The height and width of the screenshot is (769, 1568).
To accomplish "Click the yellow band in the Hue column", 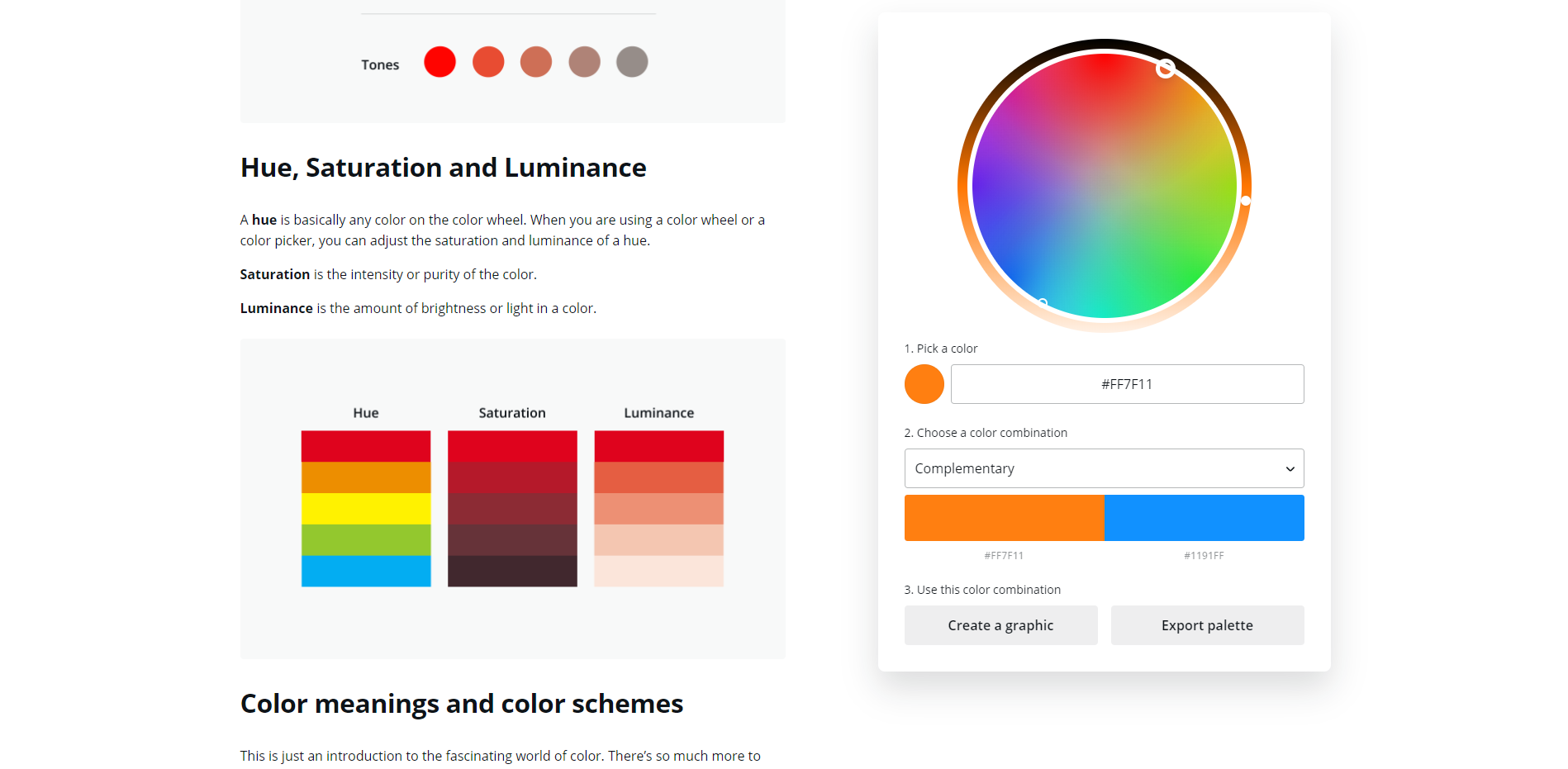I will click(x=366, y=509).
